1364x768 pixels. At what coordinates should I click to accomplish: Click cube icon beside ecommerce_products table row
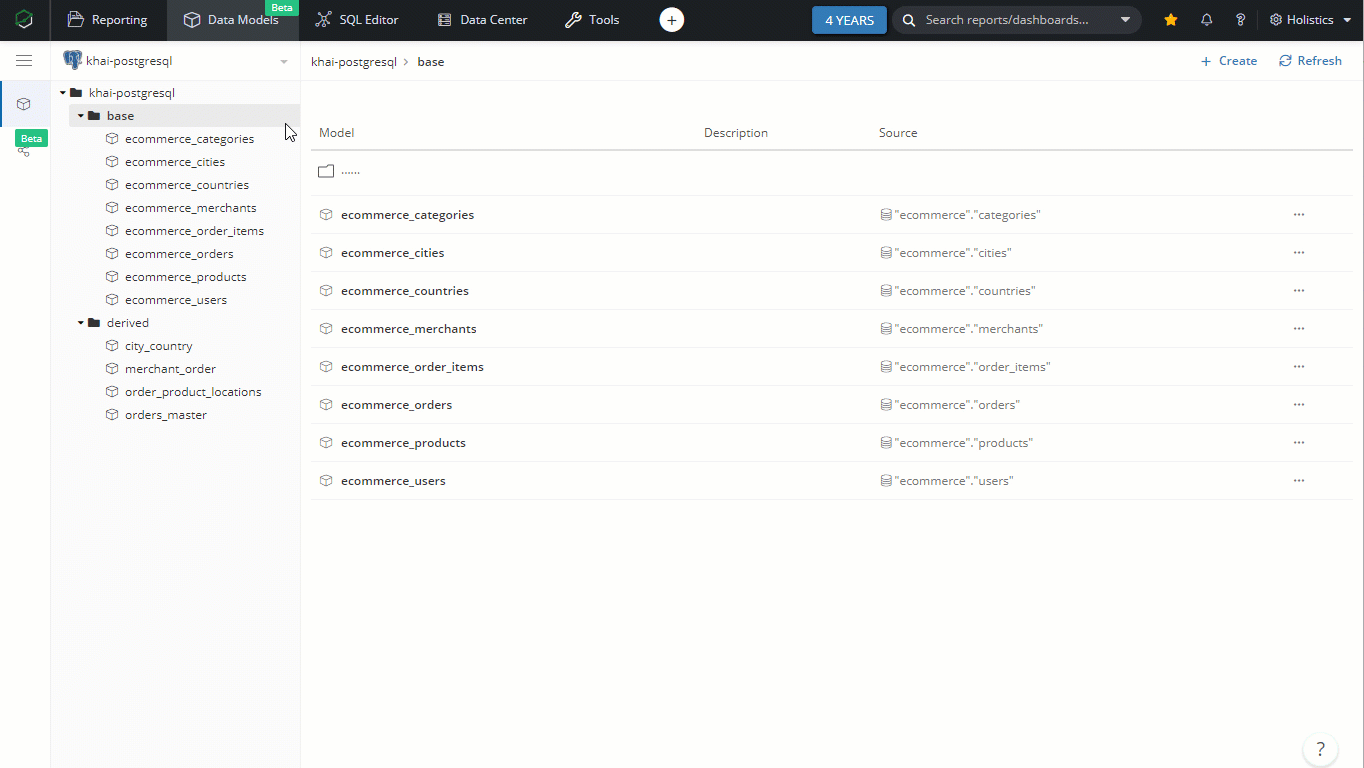tap(326, 443)
